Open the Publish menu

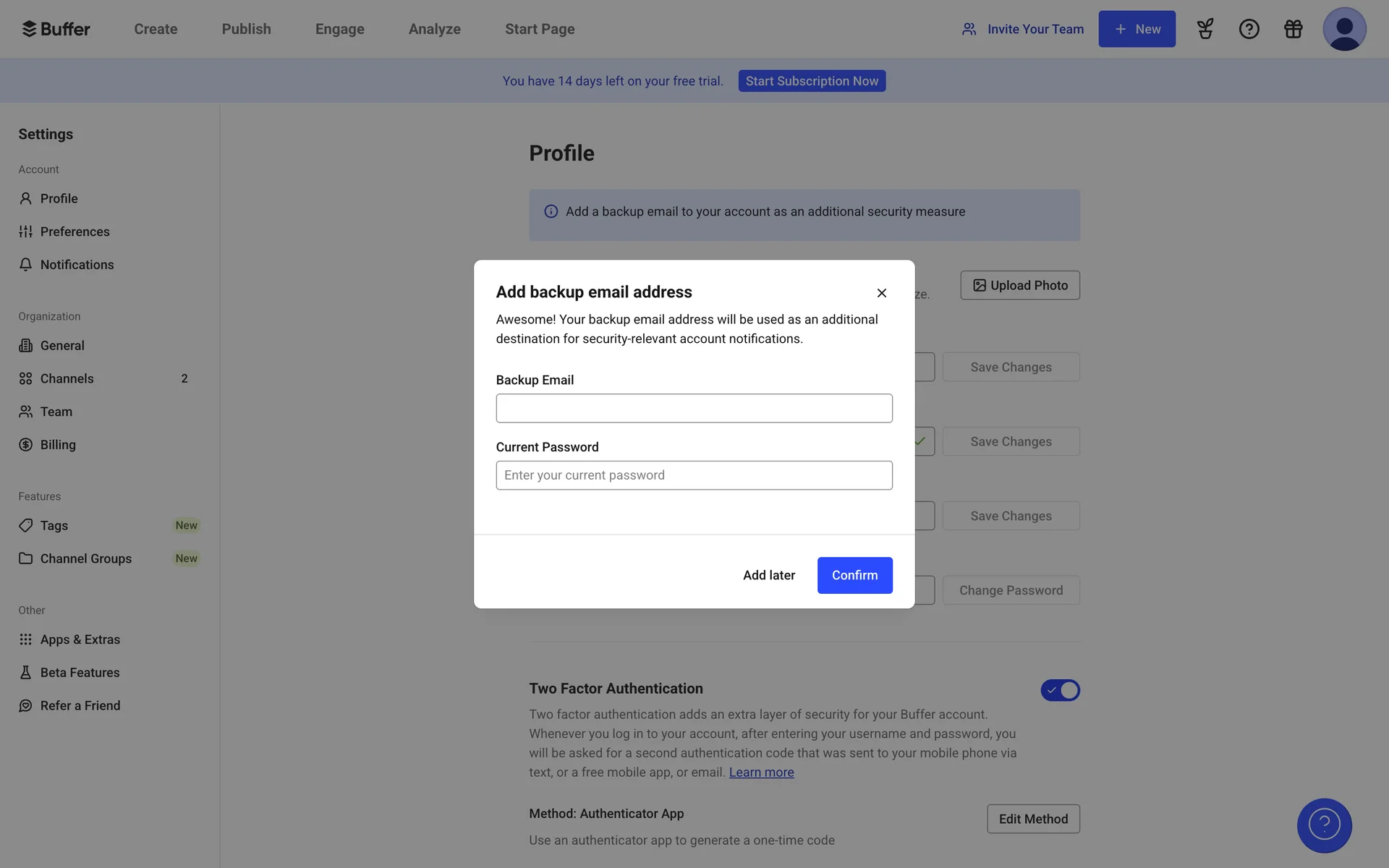click(x=246, y=29)
